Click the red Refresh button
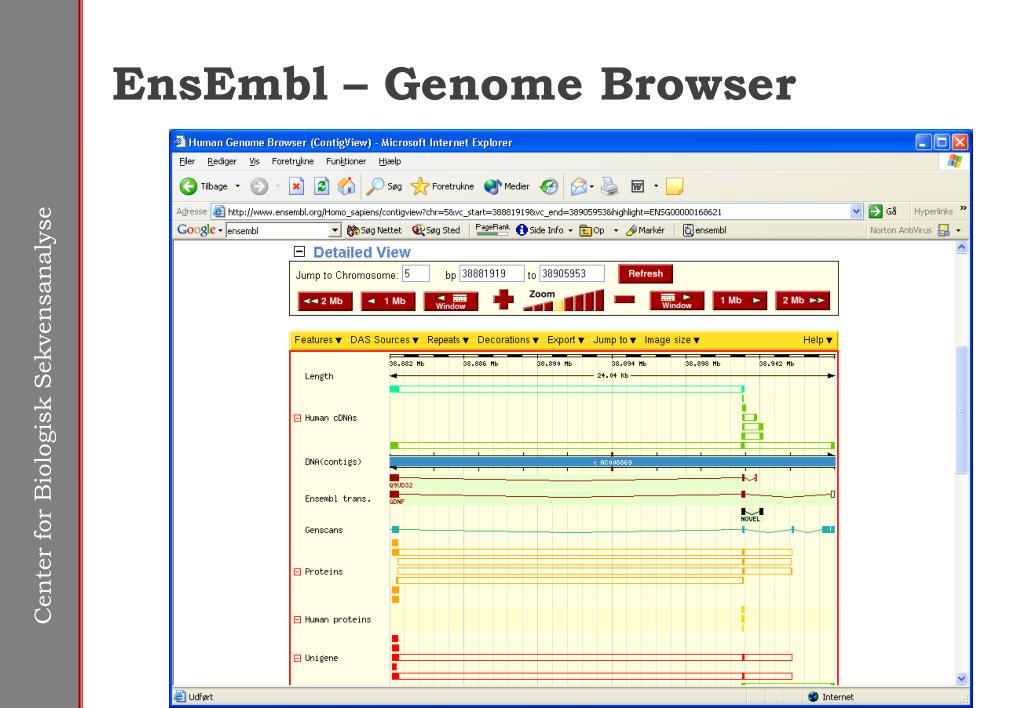Viewport: 1023px width, 708px height. pyautogui.click(x=645, y=273)
